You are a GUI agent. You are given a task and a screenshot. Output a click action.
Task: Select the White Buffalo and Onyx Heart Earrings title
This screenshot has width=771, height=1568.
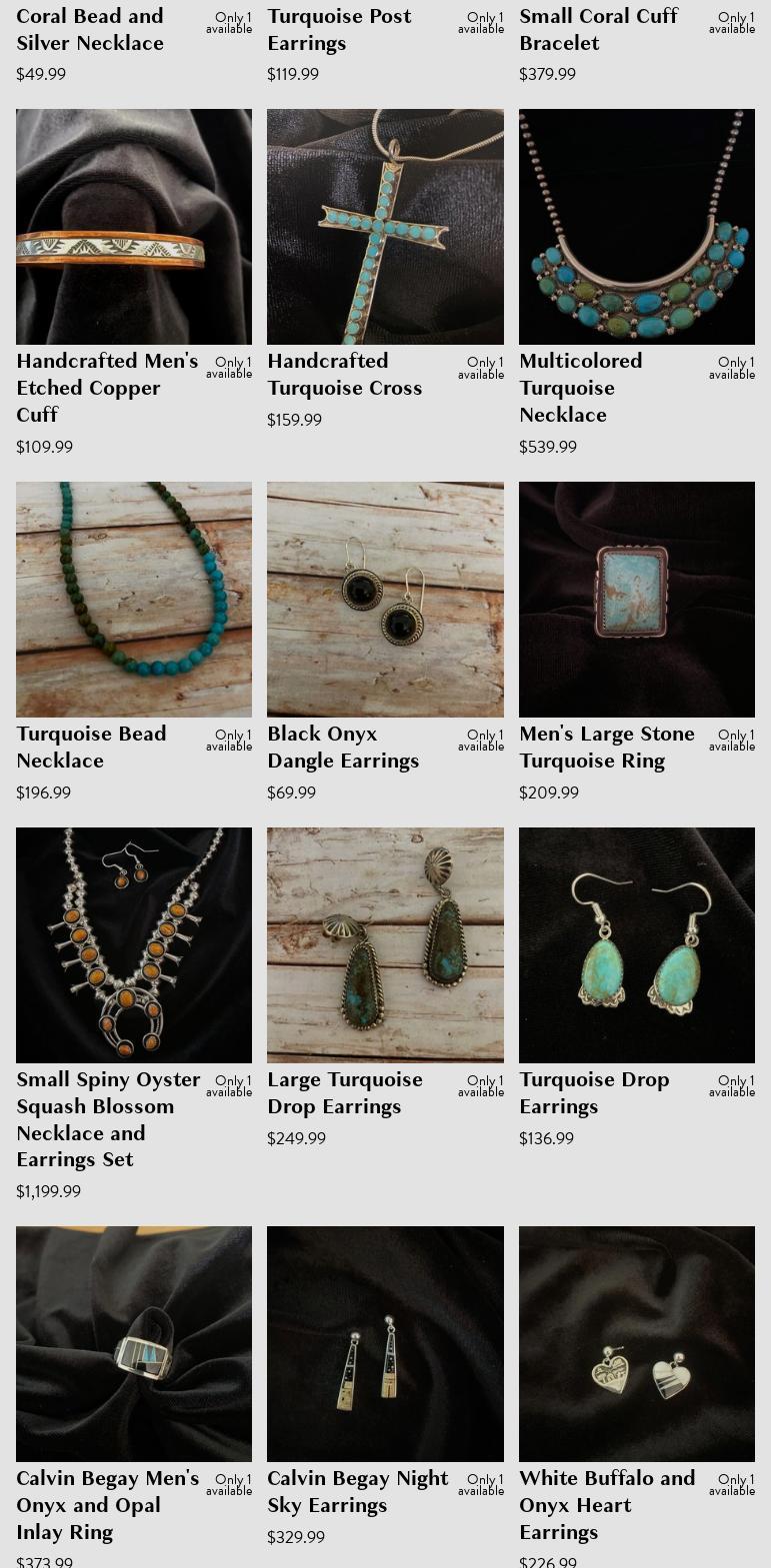coord(607,1505)
